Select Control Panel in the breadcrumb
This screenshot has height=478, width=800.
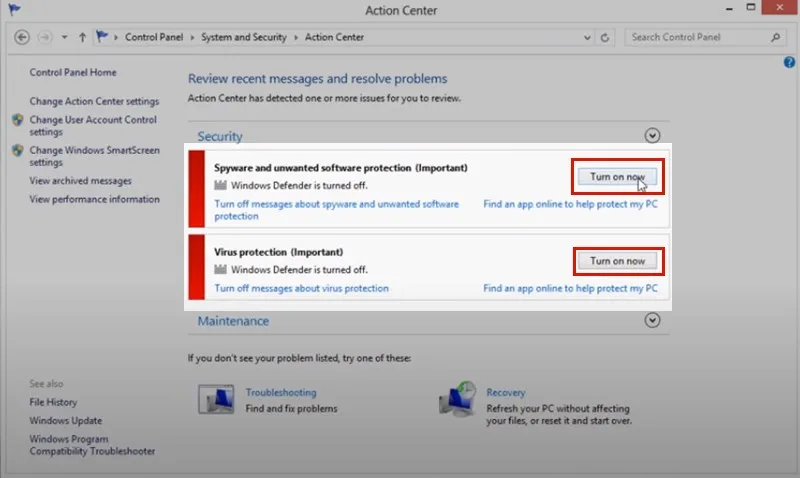tap(154, 37)
